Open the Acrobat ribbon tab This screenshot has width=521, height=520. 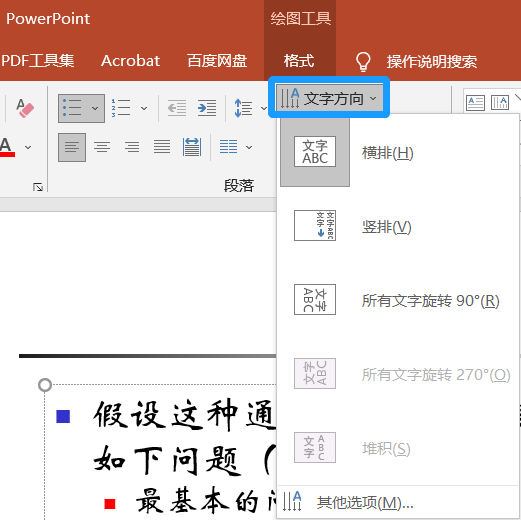point(130,61)
